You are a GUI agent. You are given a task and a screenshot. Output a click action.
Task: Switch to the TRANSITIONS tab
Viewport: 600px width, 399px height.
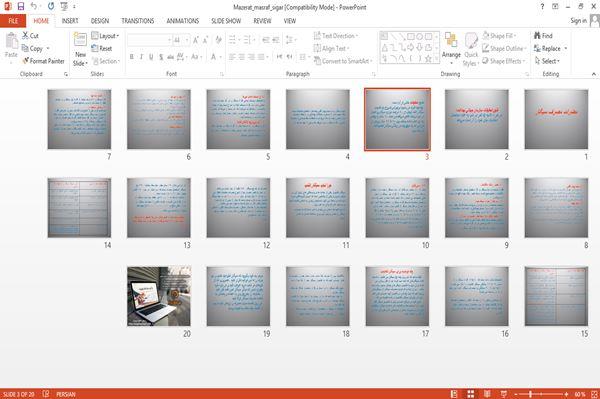[138, 21]
